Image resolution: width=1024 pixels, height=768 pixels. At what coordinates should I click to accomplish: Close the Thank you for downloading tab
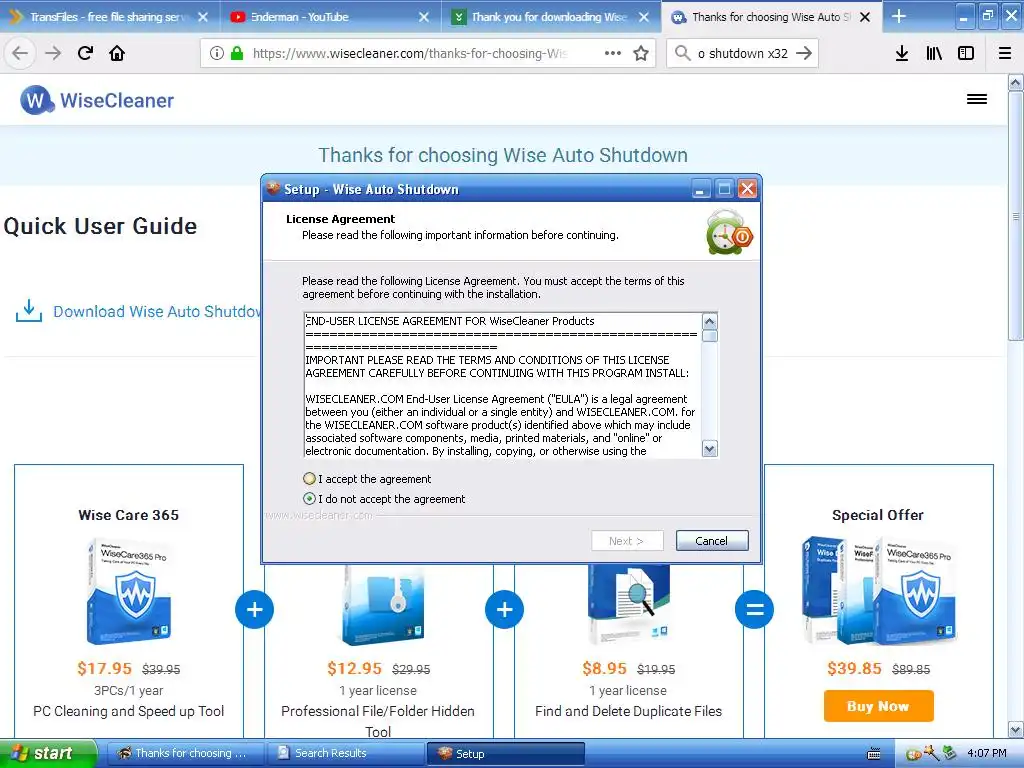644,17
